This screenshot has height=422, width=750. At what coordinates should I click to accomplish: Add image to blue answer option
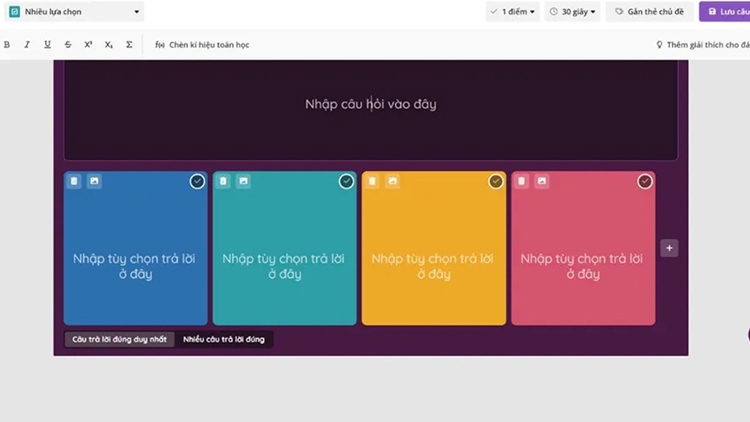pos(94,181)
